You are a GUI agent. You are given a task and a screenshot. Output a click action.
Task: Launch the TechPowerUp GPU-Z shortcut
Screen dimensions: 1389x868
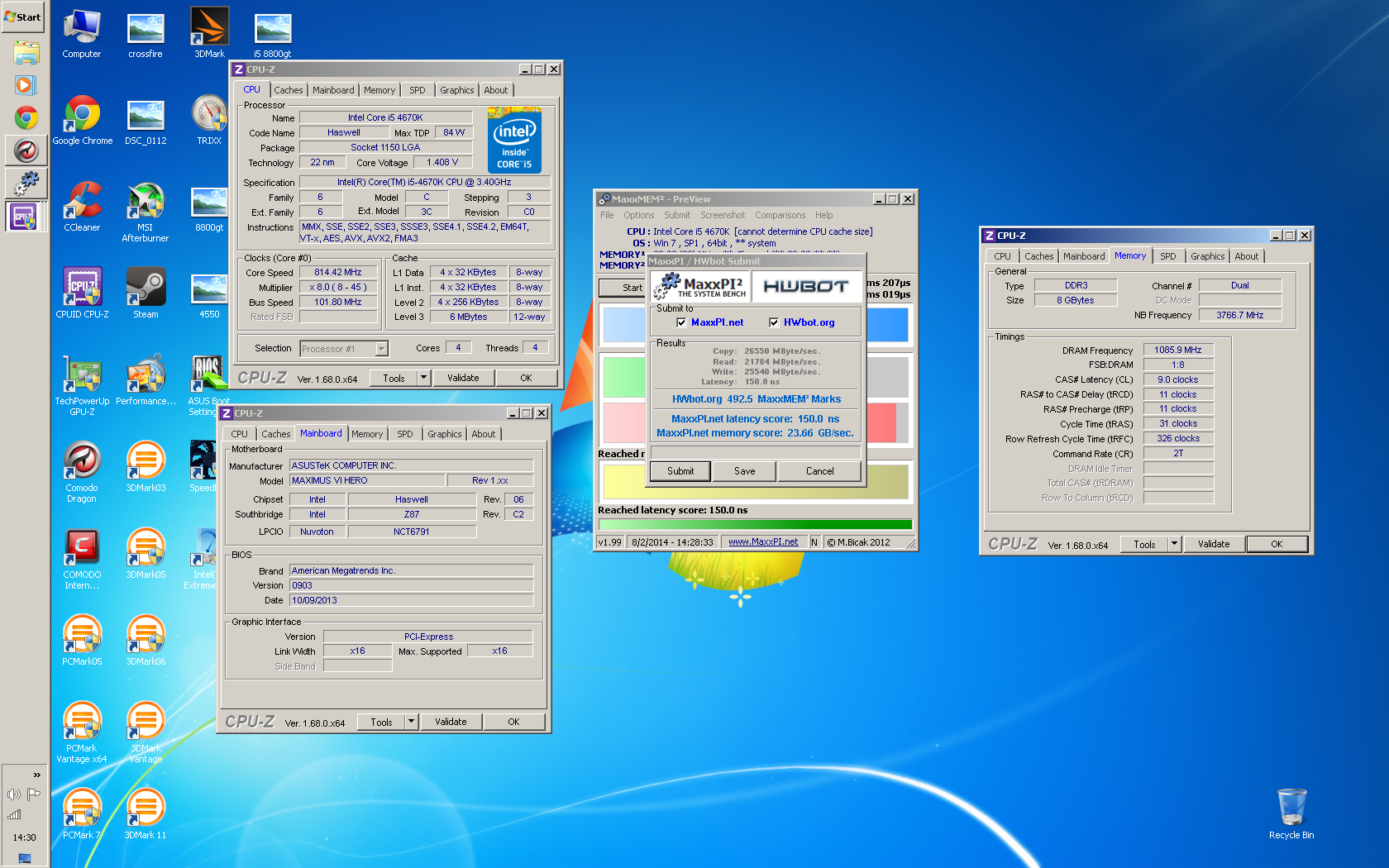coord(82,385)
